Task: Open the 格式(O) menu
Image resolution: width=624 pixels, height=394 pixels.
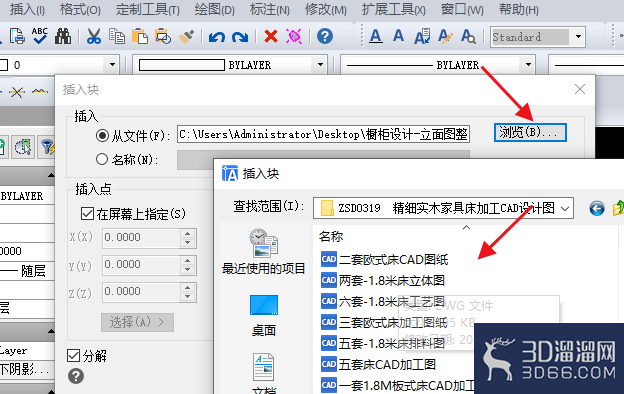Action: [x=80, y=9]
